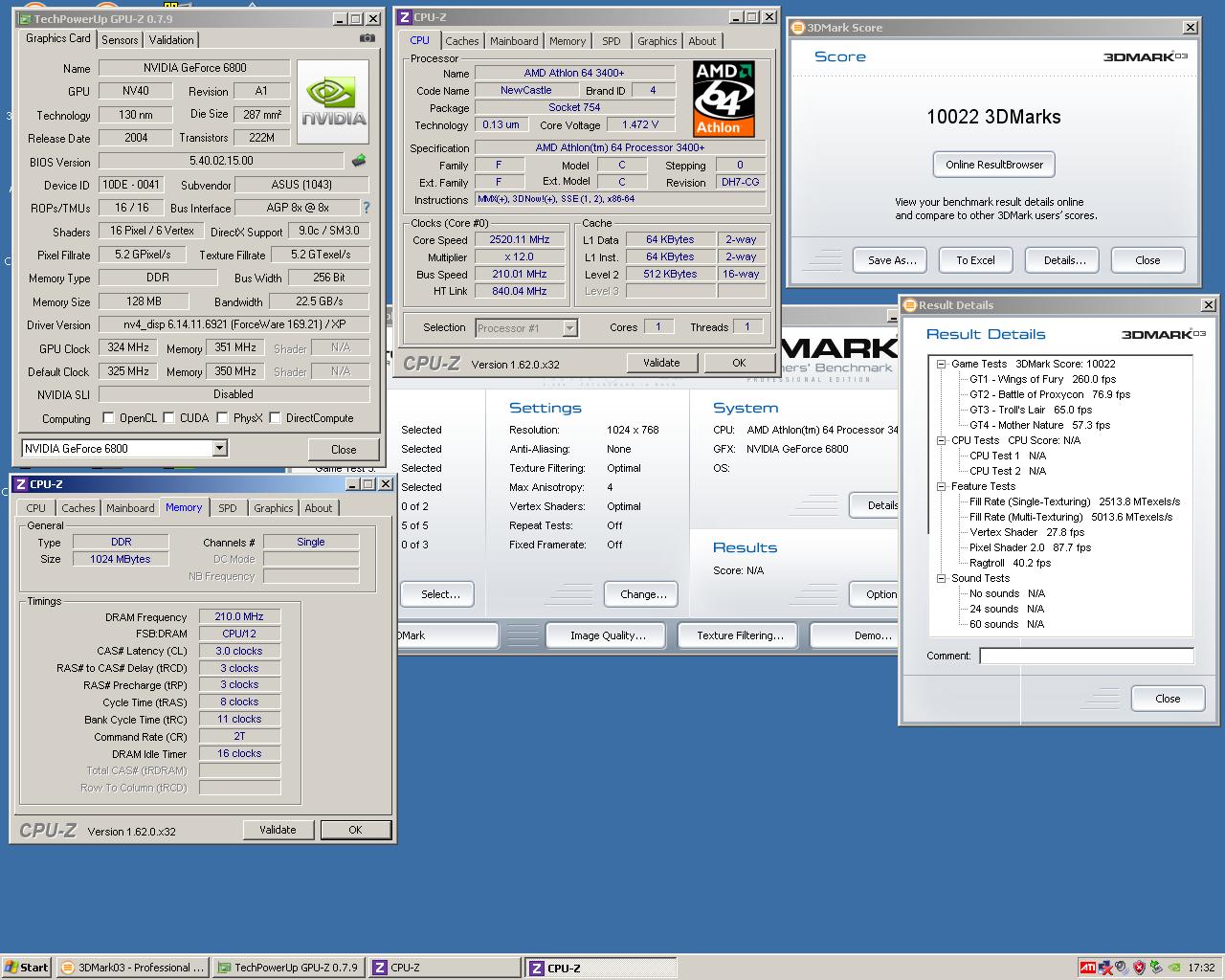Image resolution: width=1225 pixels, height=980 pixels.
Task: Open the Graphics tab in bottom CPU-Z window
Action: (273, 508)
